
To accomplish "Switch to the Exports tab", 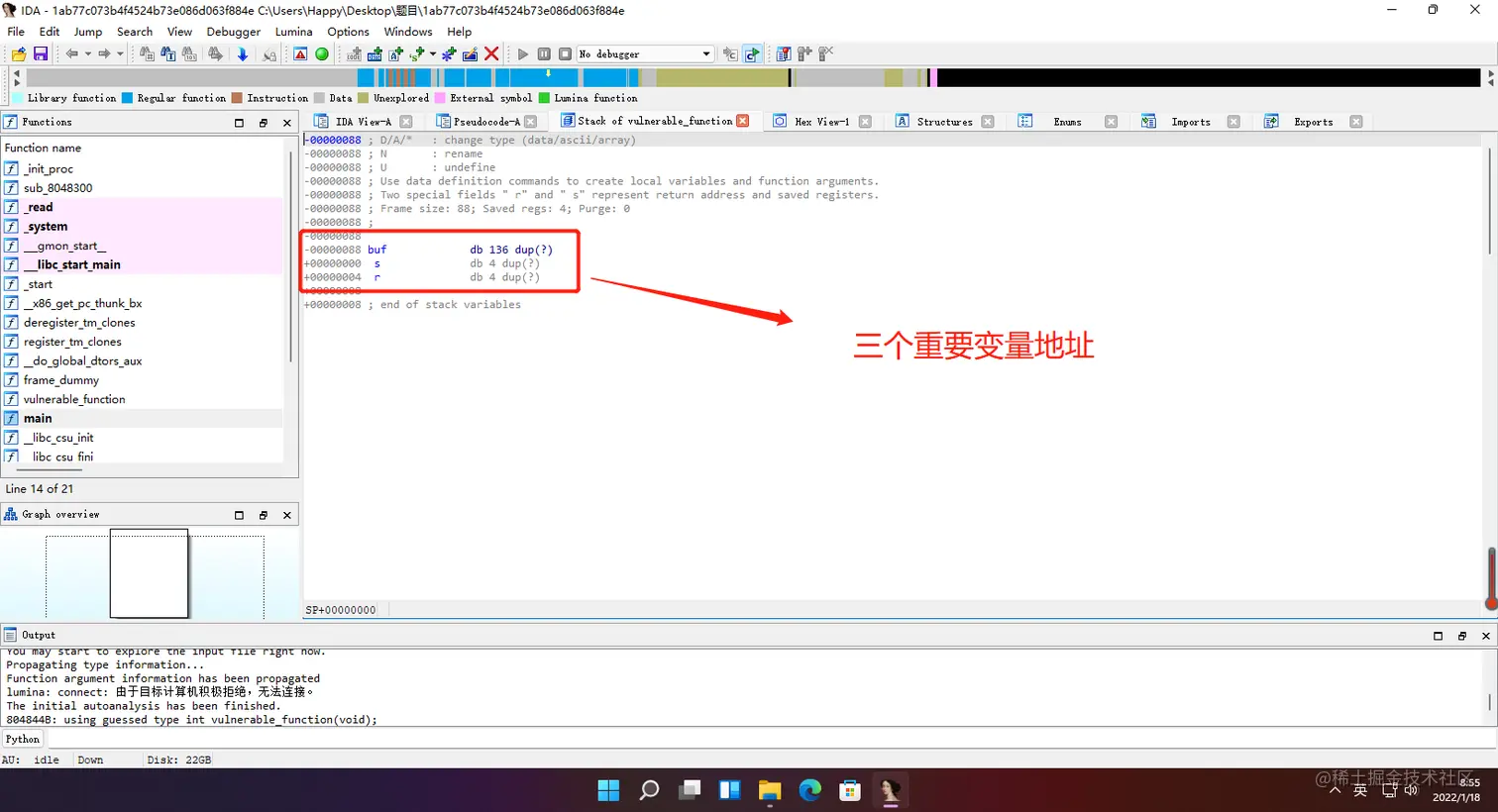I will (x=1313, y=122).
